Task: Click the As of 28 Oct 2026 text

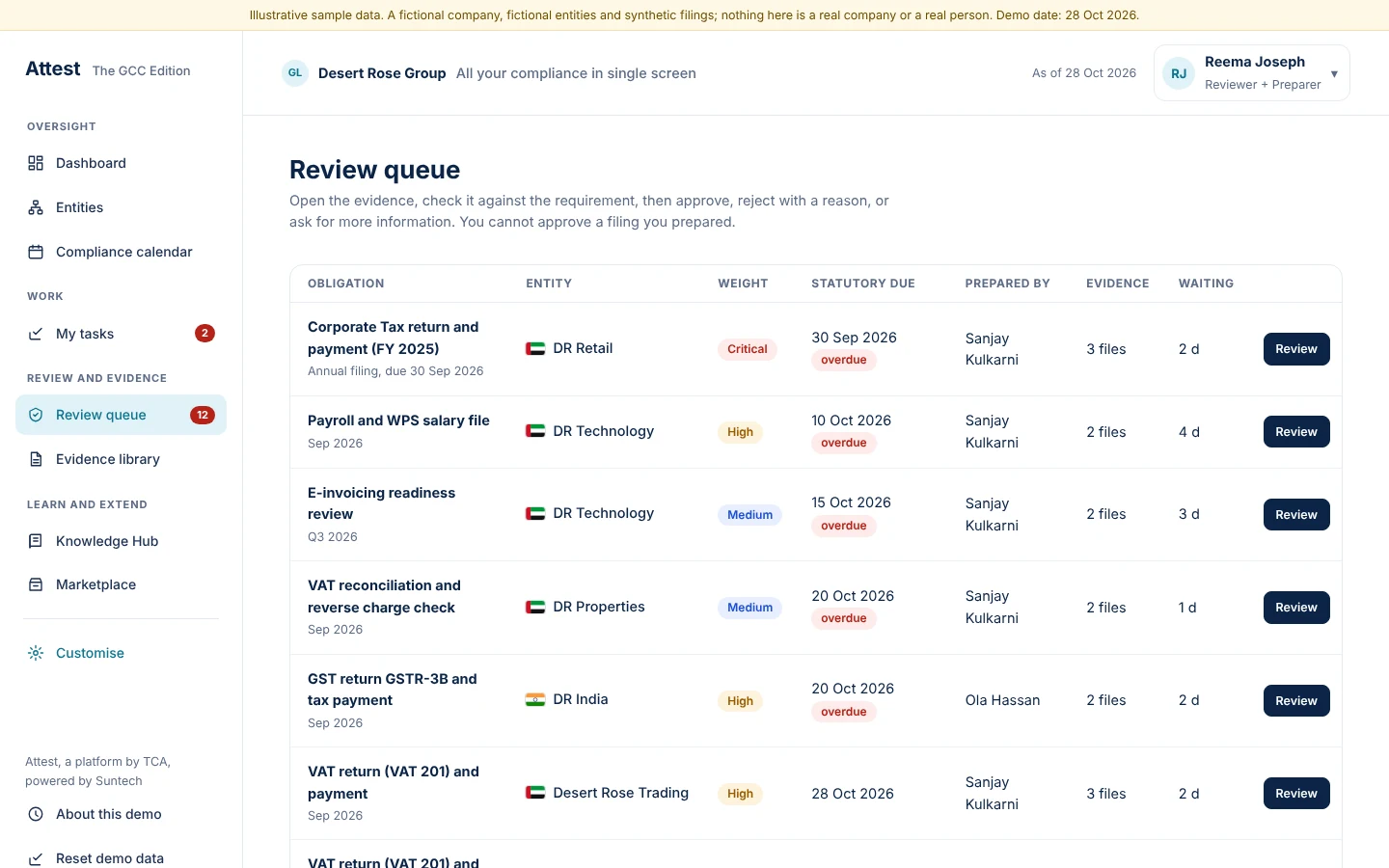Action: [x=1084, y=73]
